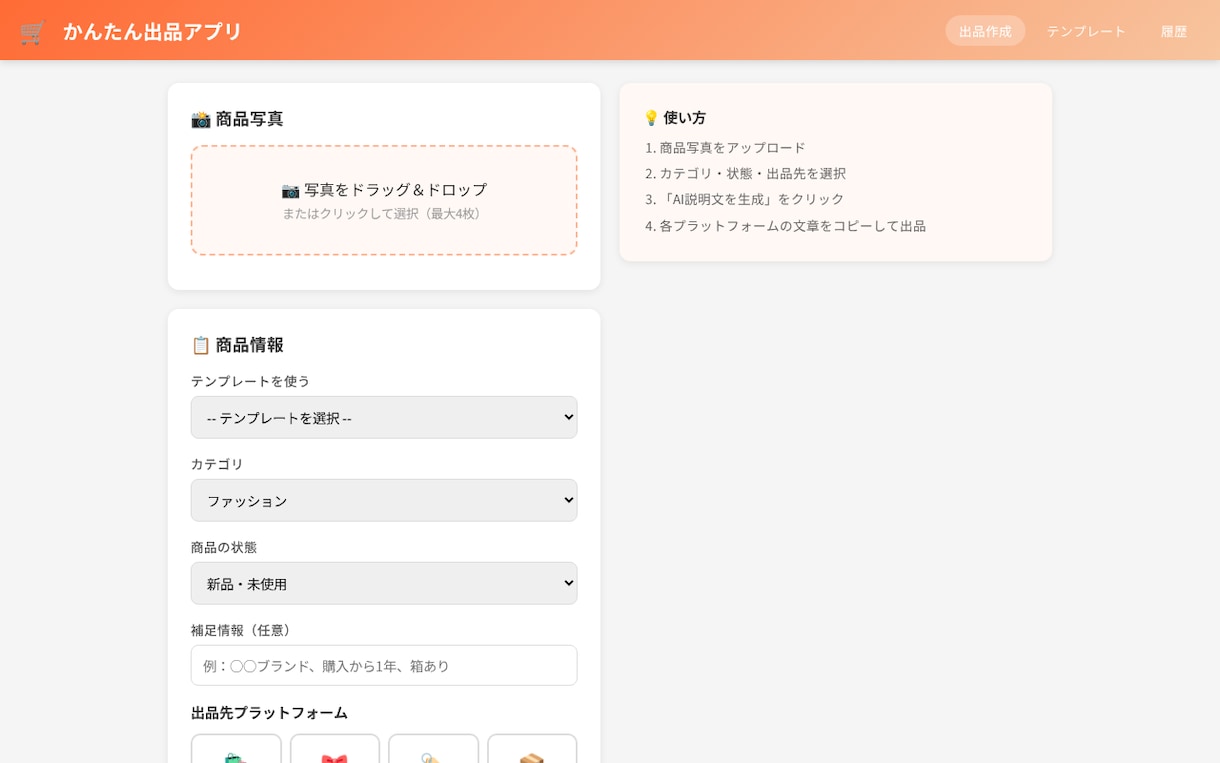This screenshot has width=1220, height=763.
Task: Click the text またはクリックして選択（最大4枚）
Action: tap(384, 213)
